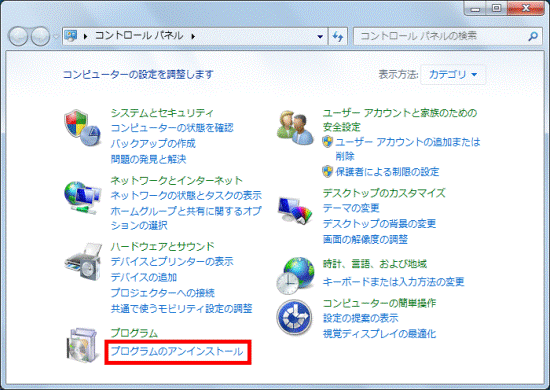This screenshot has height=390, width=550.
Task: Open システムとセキュリティ category
Action: (162, 113)
